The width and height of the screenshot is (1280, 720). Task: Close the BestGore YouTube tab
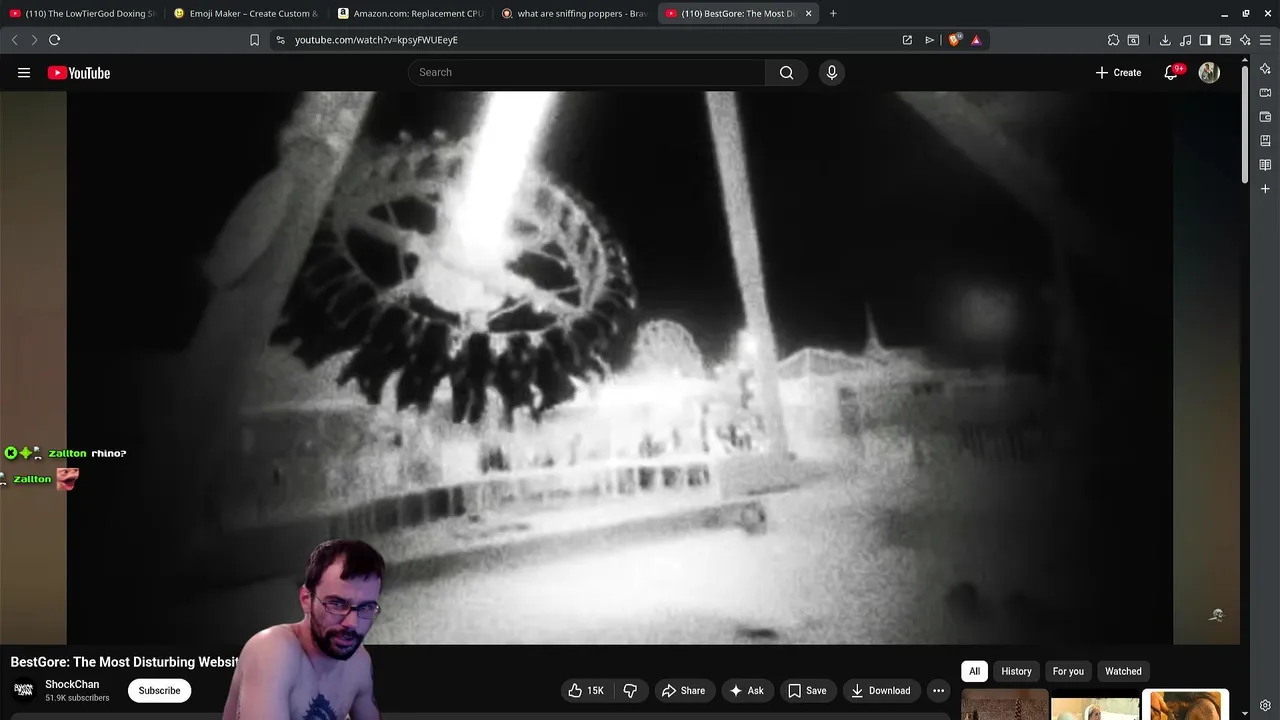click(807, 14)
